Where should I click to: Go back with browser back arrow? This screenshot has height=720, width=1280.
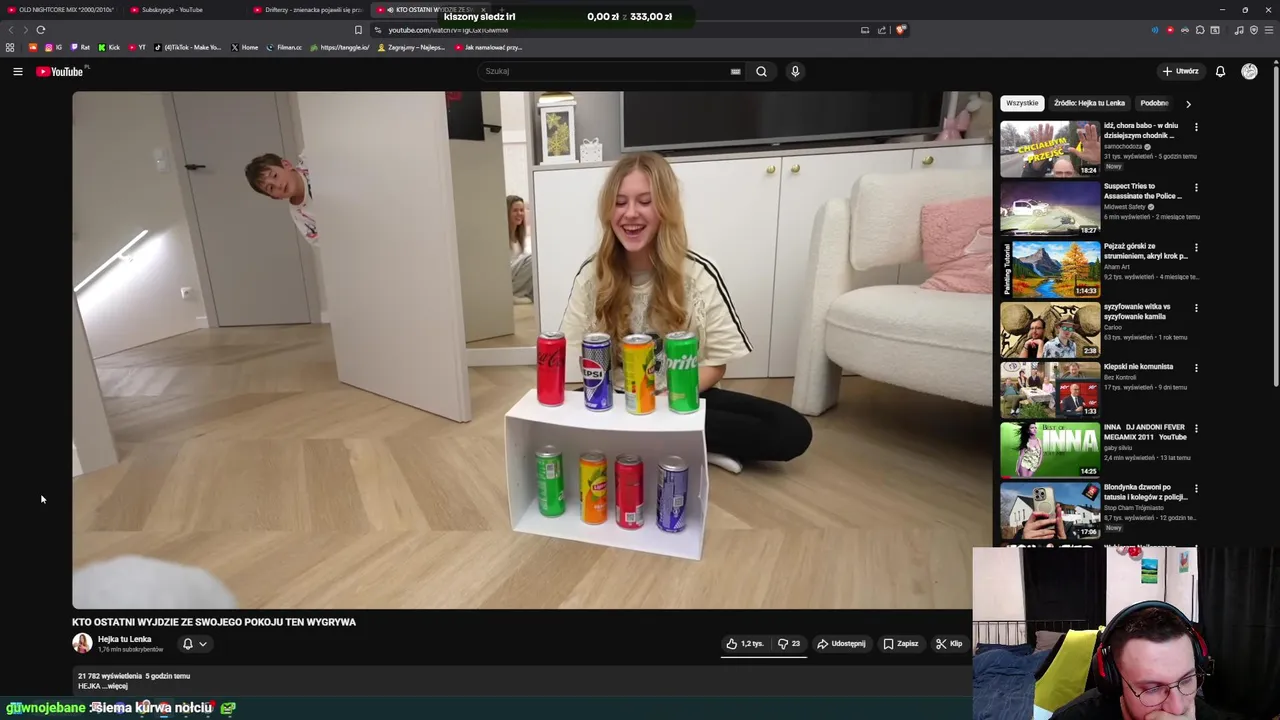pyautogui.click(x=12, y=30)
